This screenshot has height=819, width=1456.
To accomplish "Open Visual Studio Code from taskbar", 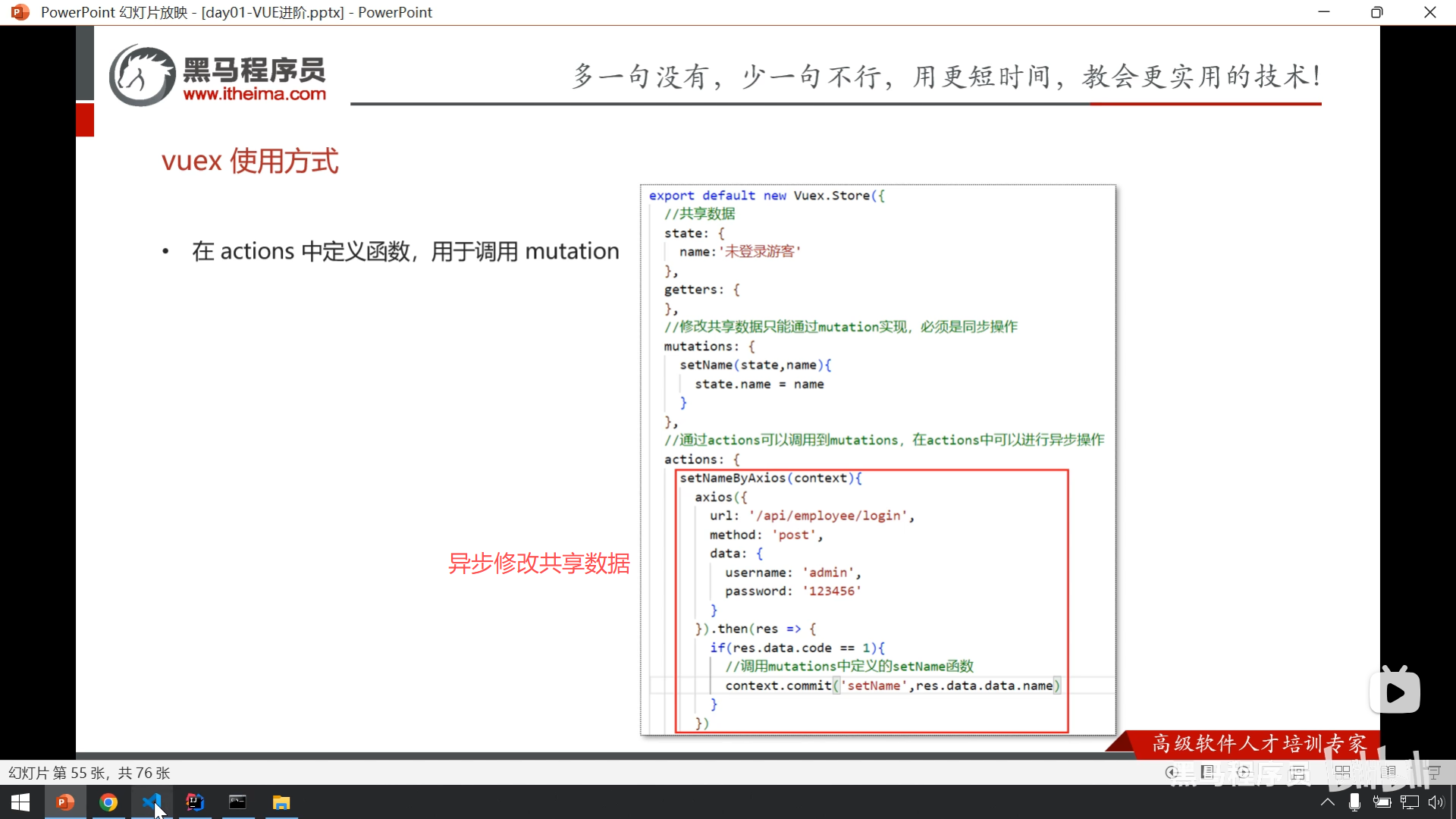I will click(152, 802).
